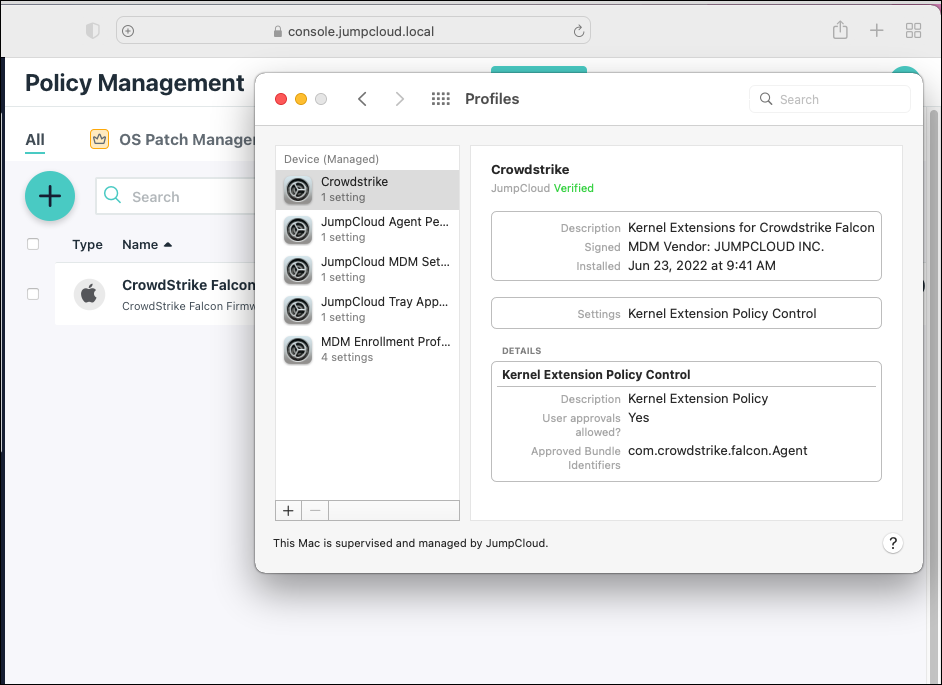942x685 pixels.
Task: Check the CrowdStrike Falcon policy row checkbox
Action: (x=33, y=294)
